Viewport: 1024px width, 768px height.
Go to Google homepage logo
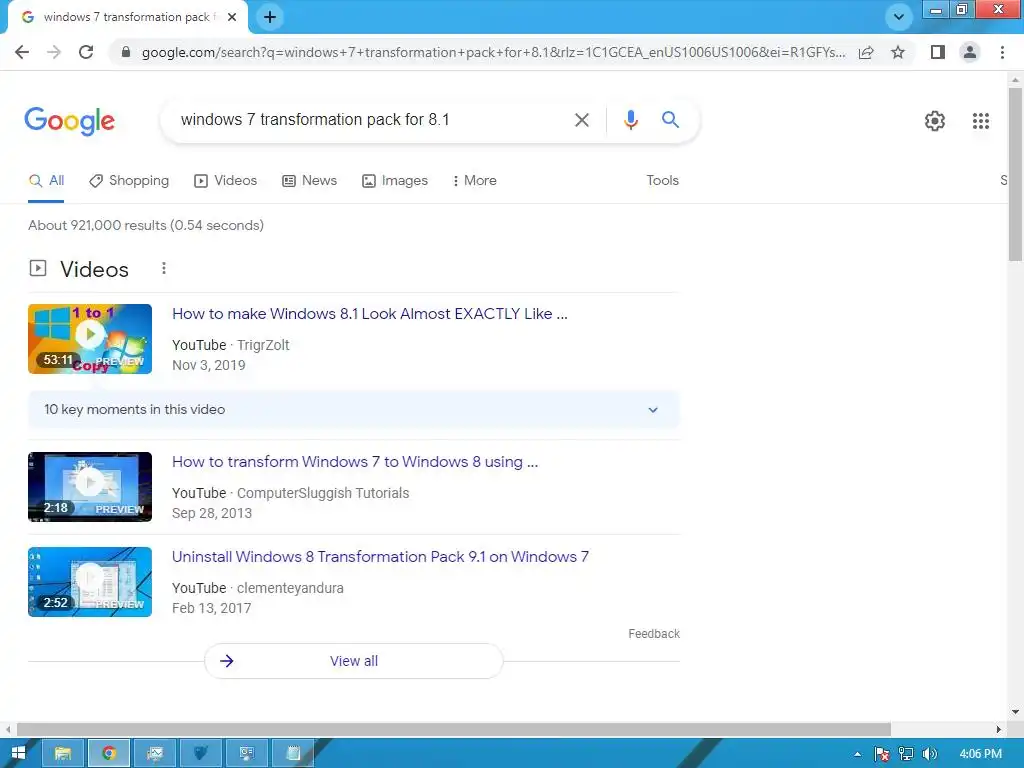[x=70, y=121]
